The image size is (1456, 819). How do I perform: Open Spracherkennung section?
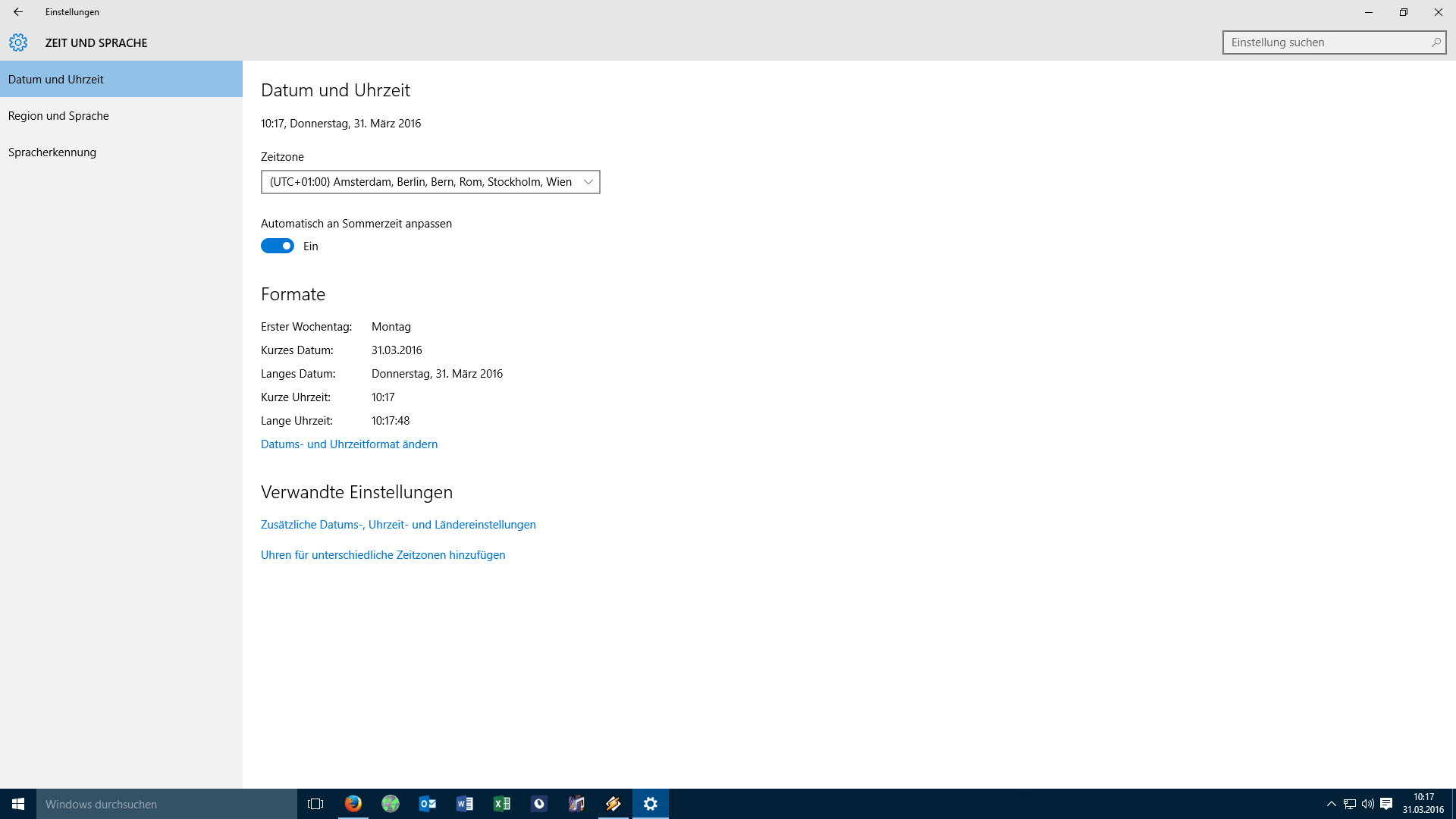tap(52, 152)
